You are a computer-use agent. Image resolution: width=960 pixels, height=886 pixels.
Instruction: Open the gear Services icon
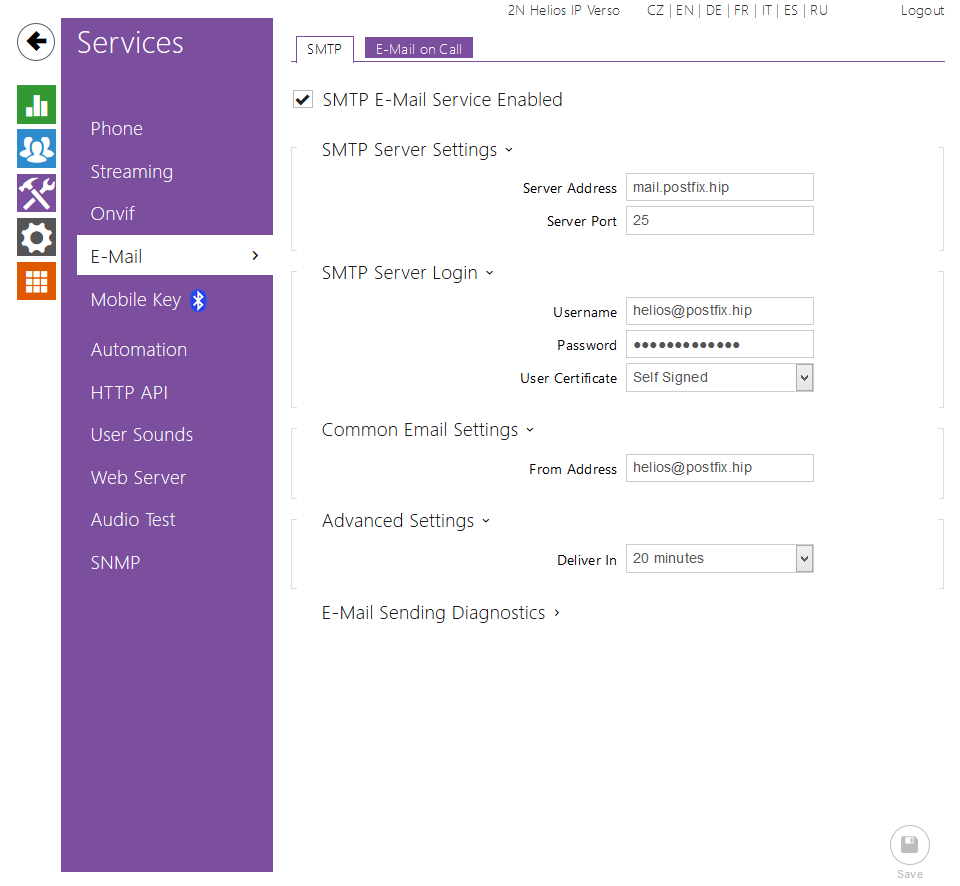pos(36,237)
